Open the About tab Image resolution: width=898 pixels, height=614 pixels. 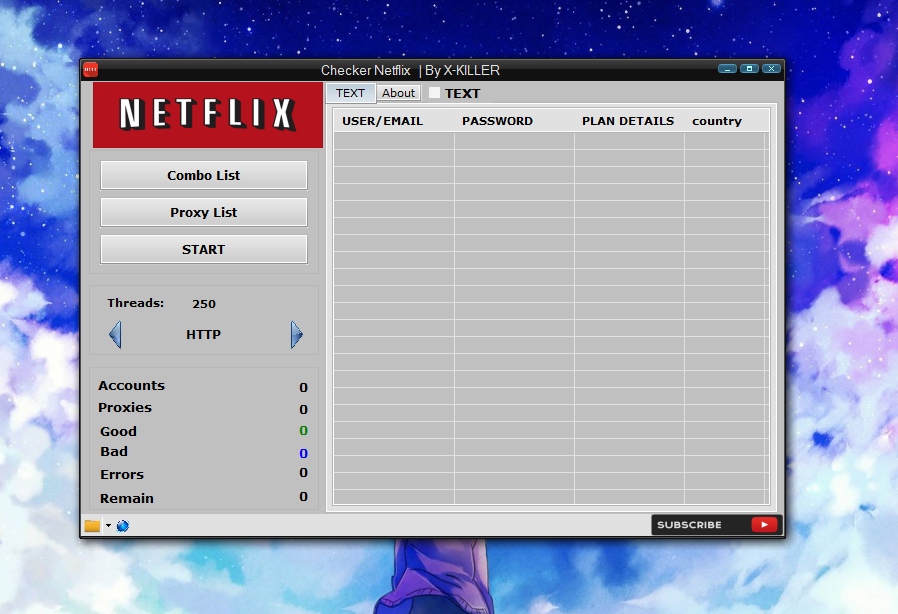click(x=399, y=93)
